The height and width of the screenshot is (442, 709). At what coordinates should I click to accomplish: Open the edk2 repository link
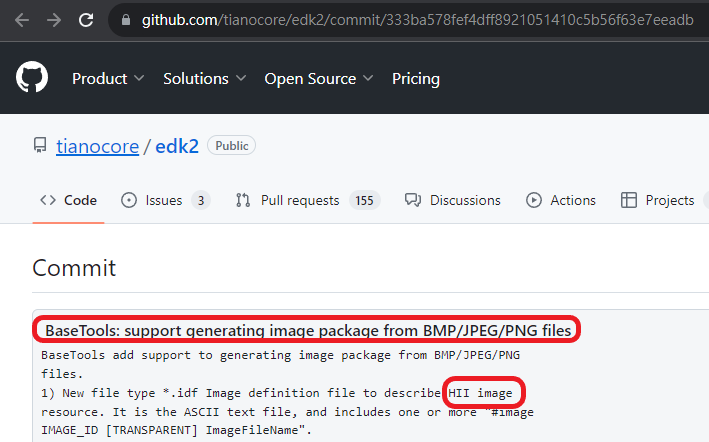pos(177,146)
